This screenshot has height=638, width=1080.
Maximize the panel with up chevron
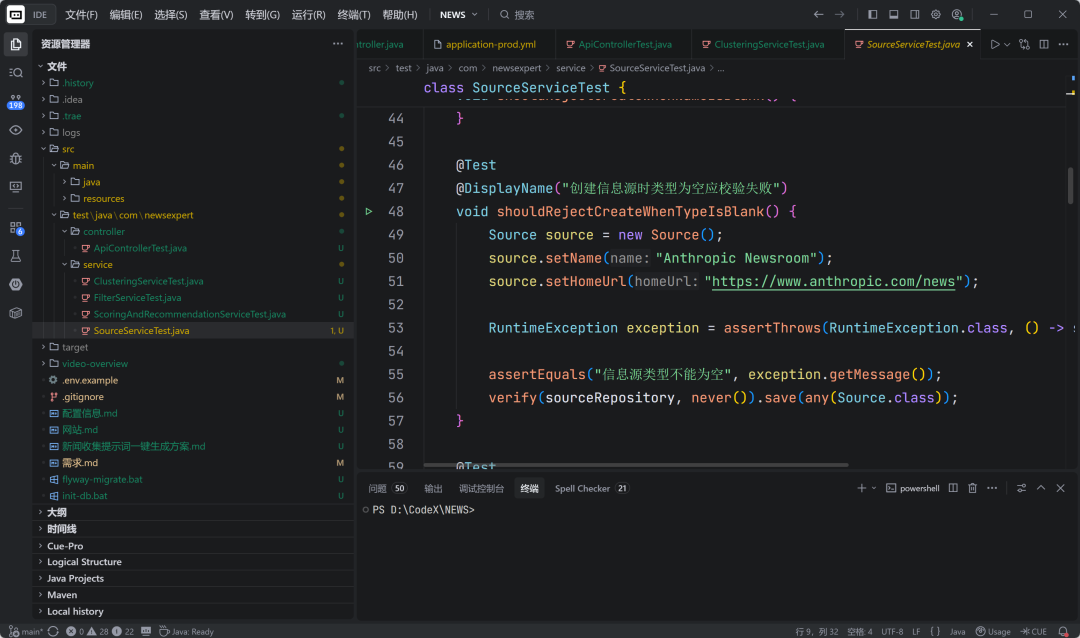pos(1041,488)
